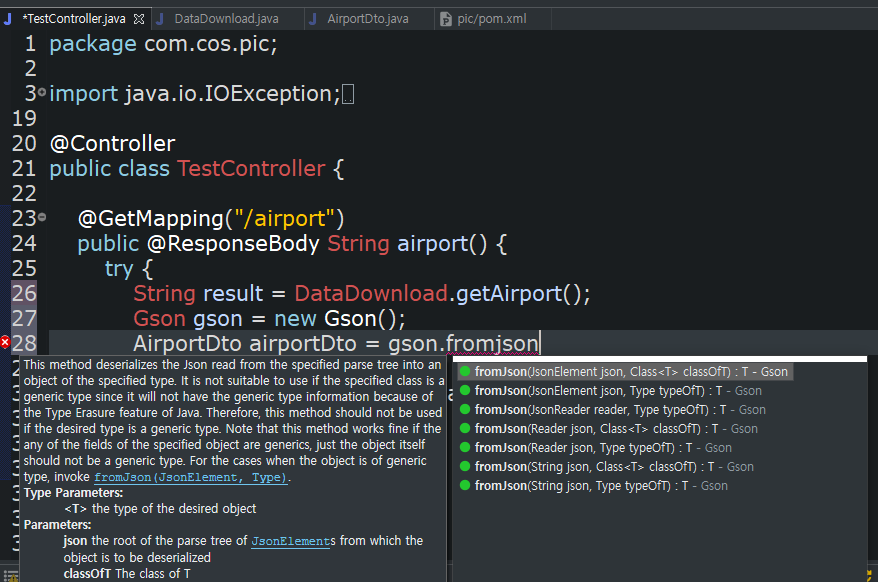Place cursor on the package com.cos.pic line
This screenshot has width=878, height=582.
(x=164, y=44)
